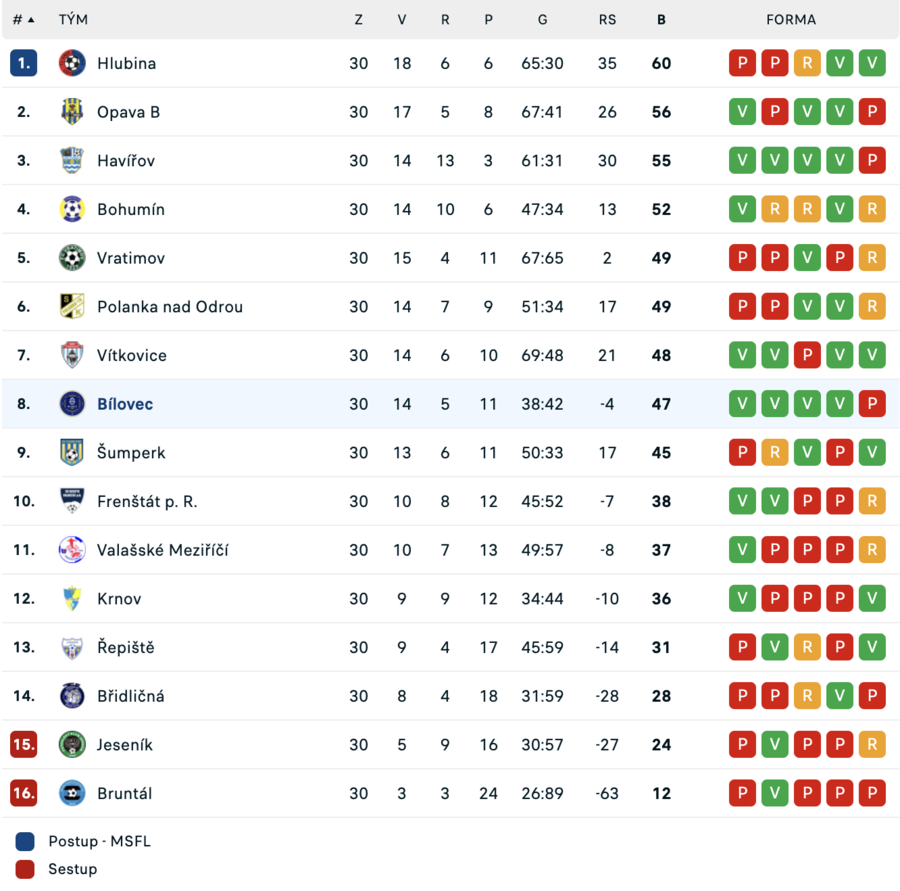Image resolution: width=900 pixels, height=891 pixels.
Task: Open the Polanka nad Odrou crest
Action: (72, 306)
